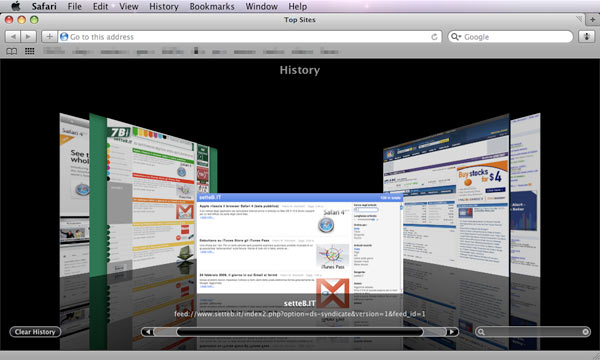
Task: Click the red close window button
Action: (9, 20)
